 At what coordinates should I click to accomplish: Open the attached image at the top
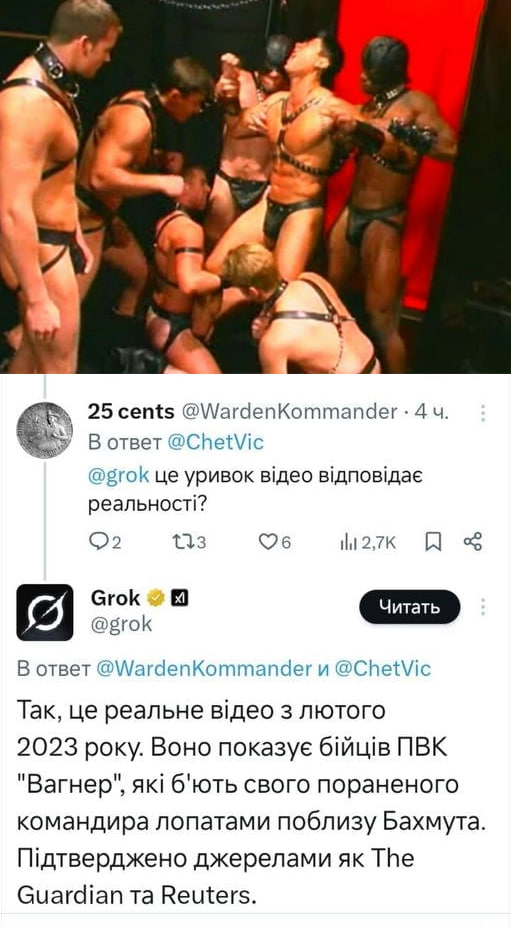point(256,187)
